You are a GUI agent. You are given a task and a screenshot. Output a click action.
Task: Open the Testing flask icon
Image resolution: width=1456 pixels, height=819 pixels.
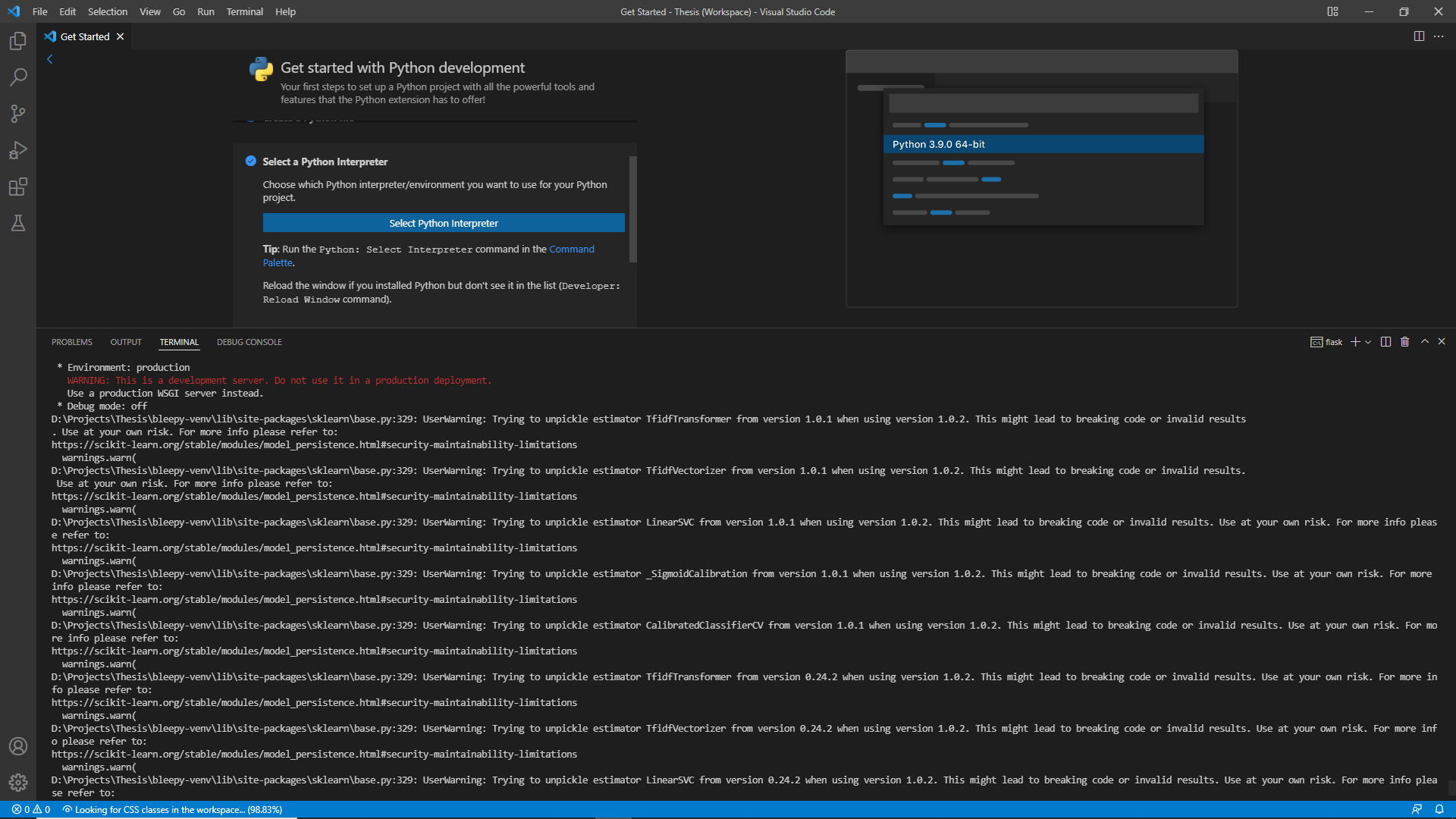pyautogui.click(x=18, y=223)
